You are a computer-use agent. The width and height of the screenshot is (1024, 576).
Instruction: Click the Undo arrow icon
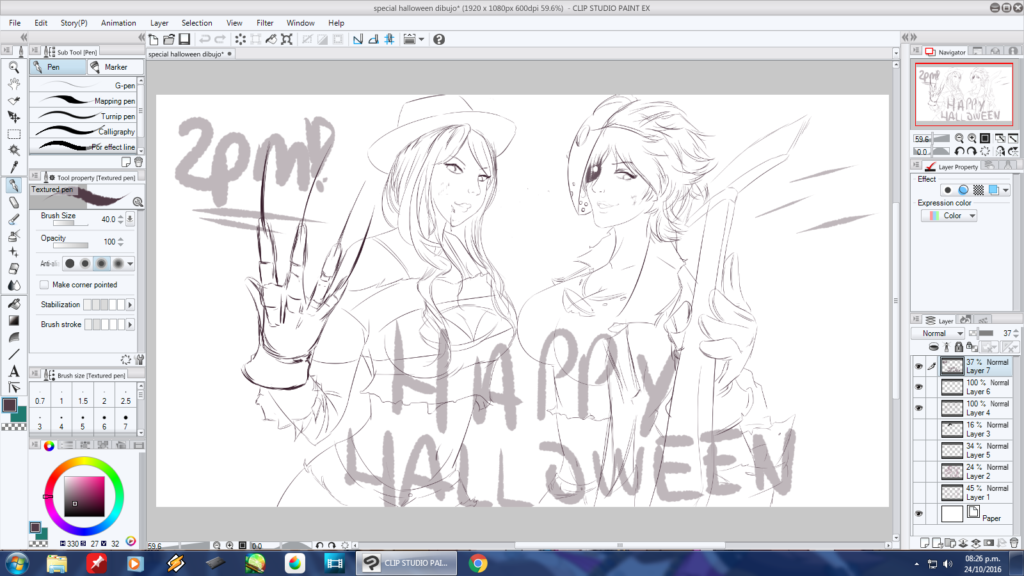(206, 39)
